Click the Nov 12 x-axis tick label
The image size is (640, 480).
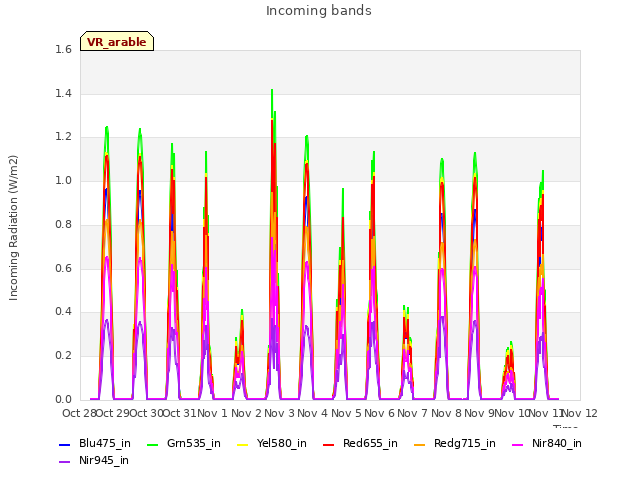coord(580,413)
